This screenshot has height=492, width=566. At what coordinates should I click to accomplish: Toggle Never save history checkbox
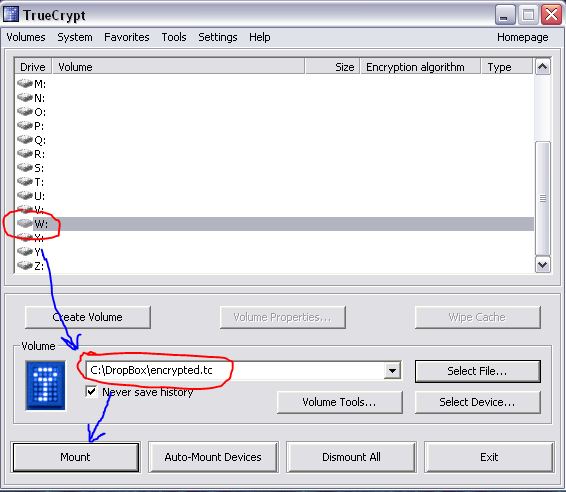(91, 391)
